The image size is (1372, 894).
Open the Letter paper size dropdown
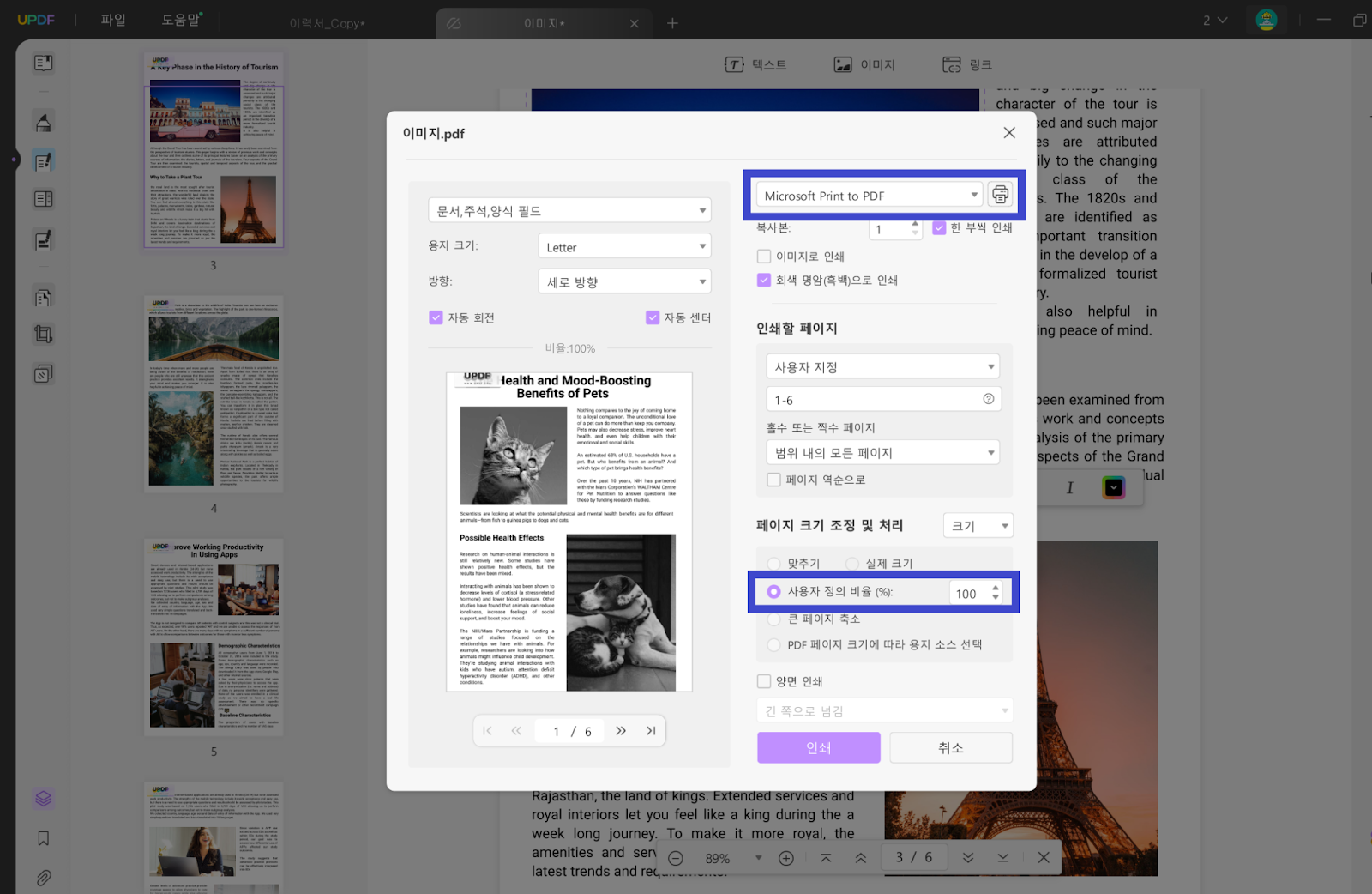(x=624, y=247)
